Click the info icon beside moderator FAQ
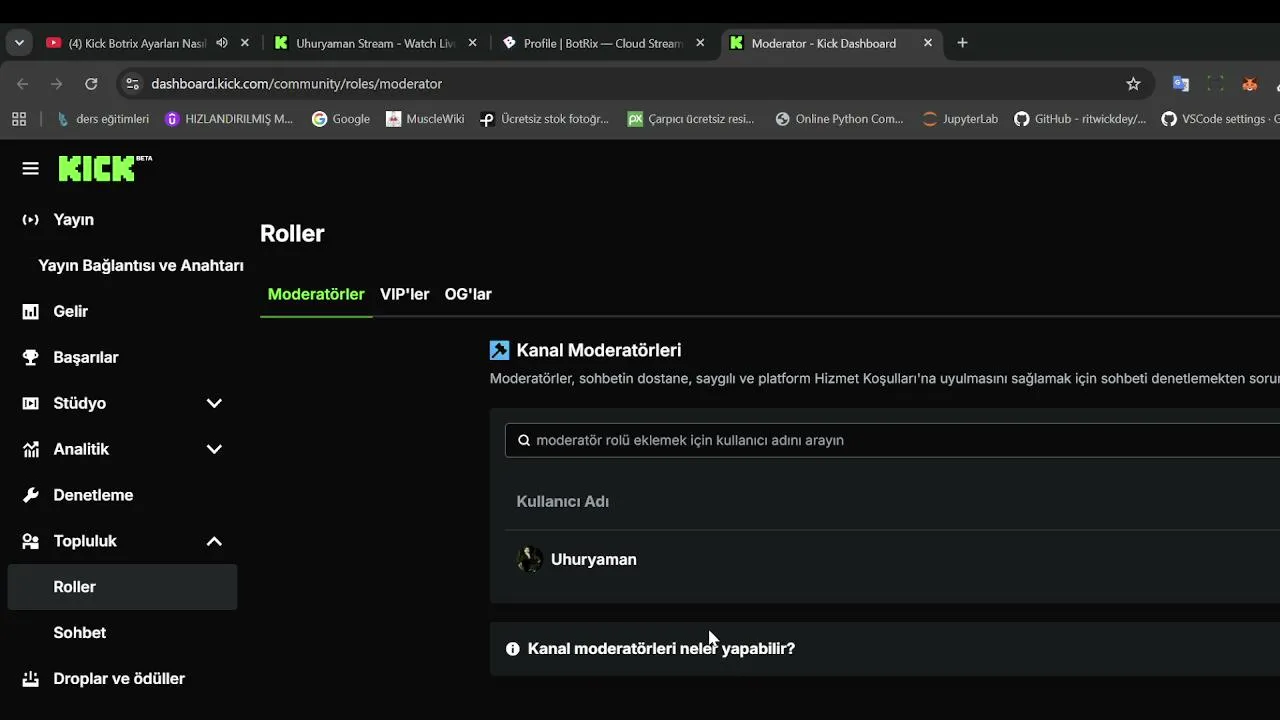The image size is (1280, 720). (x=513, y=649)
